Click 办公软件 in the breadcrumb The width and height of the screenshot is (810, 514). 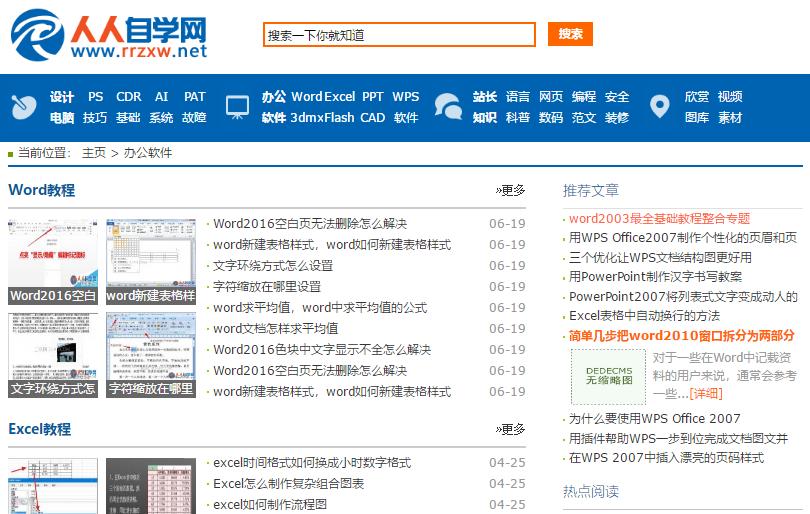click(148, 153)
